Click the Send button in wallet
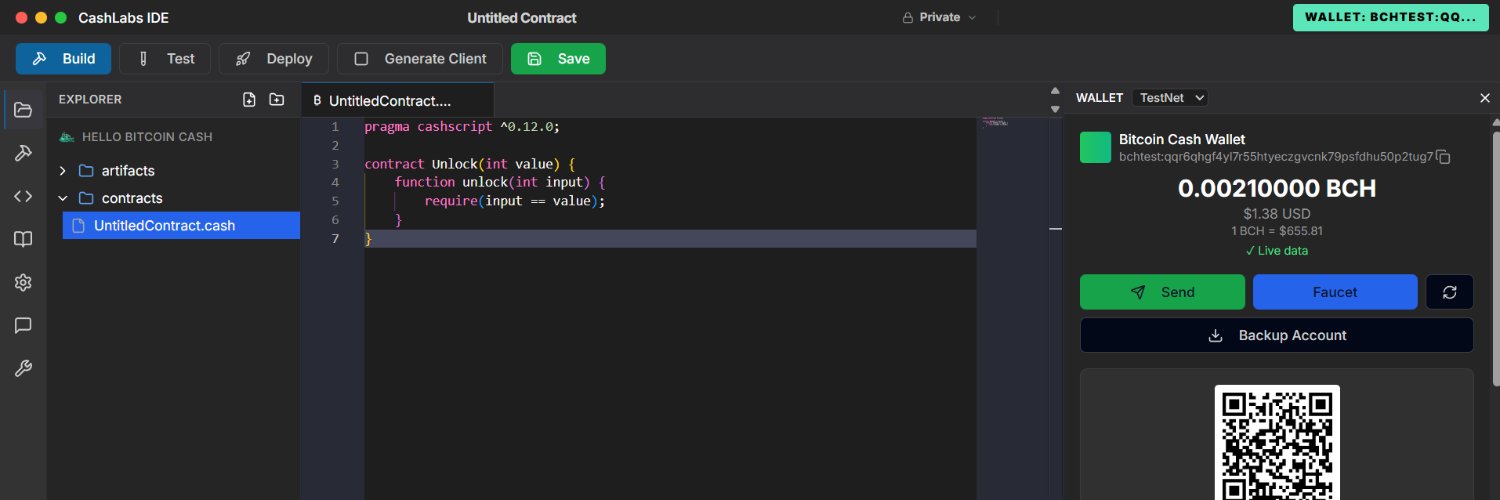Screen dimensions: 1500x500 pyautogui.click(x=1162, y=292)
